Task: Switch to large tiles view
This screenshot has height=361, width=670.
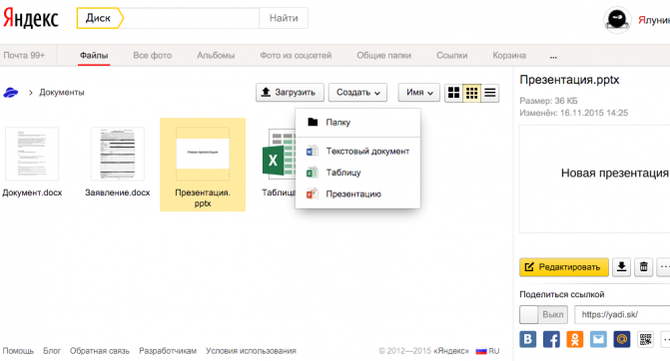Action: pos(454,93)
